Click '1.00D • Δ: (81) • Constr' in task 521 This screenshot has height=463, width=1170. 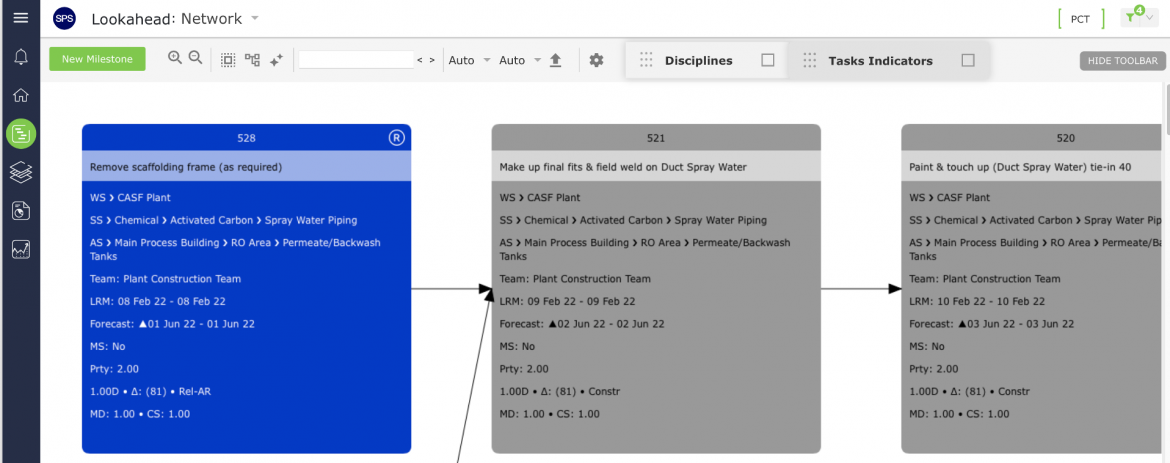tap(560, 391)
